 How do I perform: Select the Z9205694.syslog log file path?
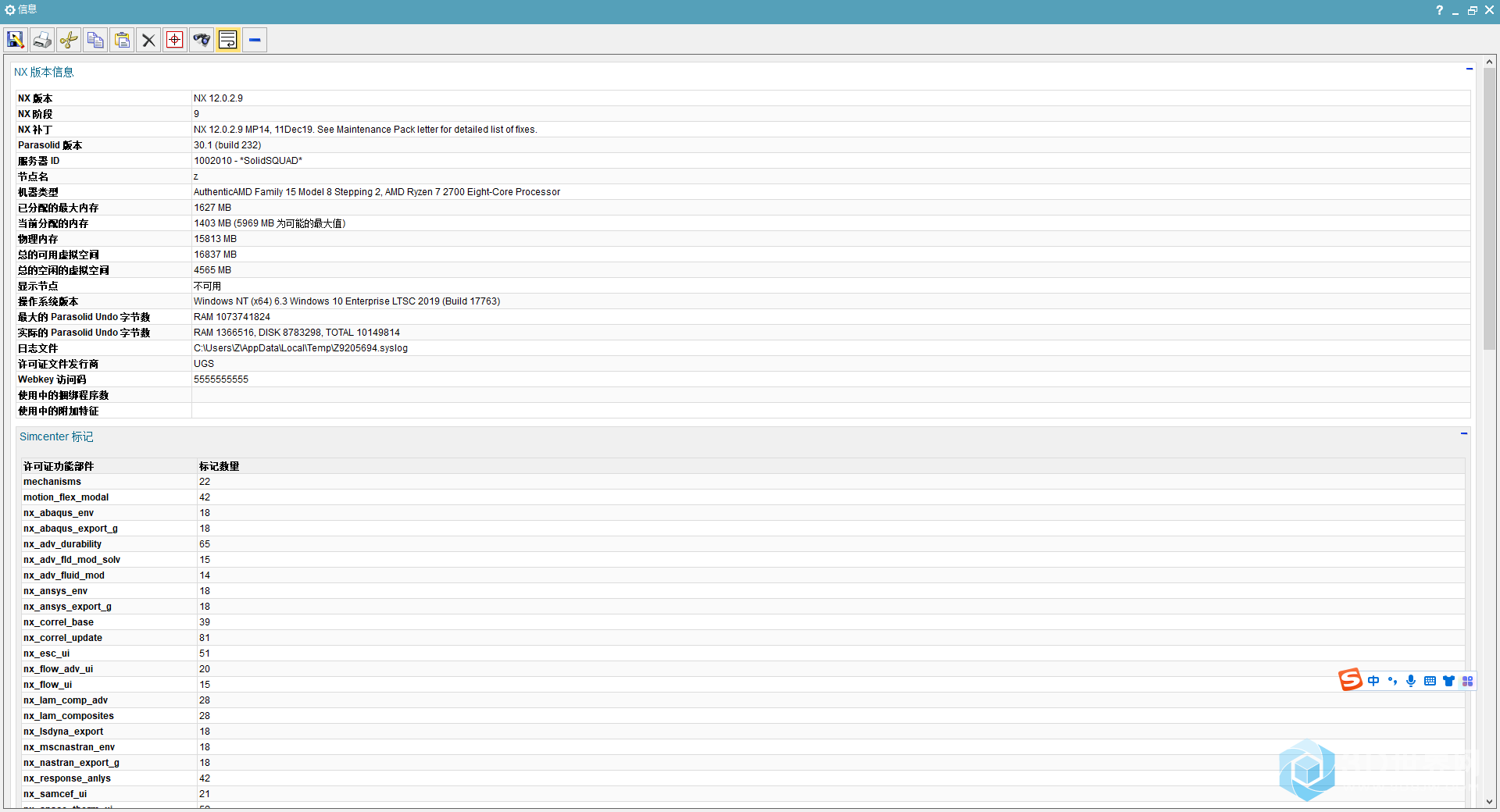[301, 348]
